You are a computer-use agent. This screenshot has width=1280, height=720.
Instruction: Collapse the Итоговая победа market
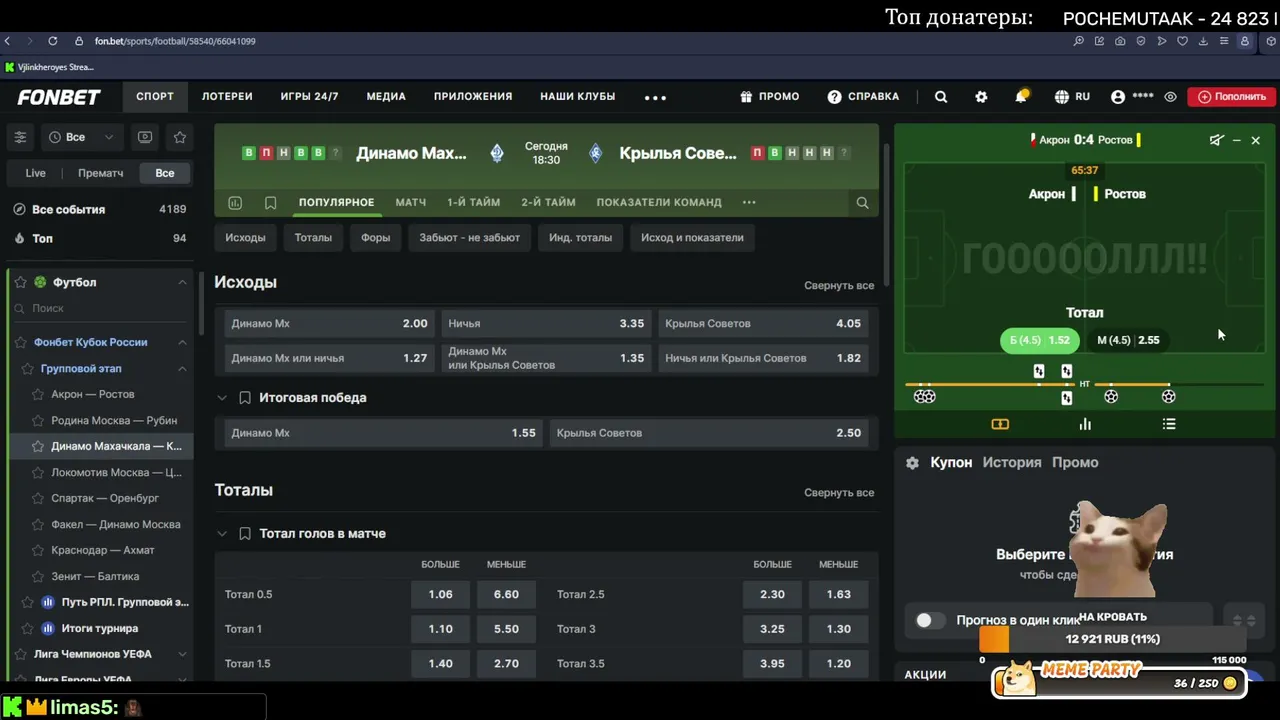pyautogui.click(x=222, y=398)
